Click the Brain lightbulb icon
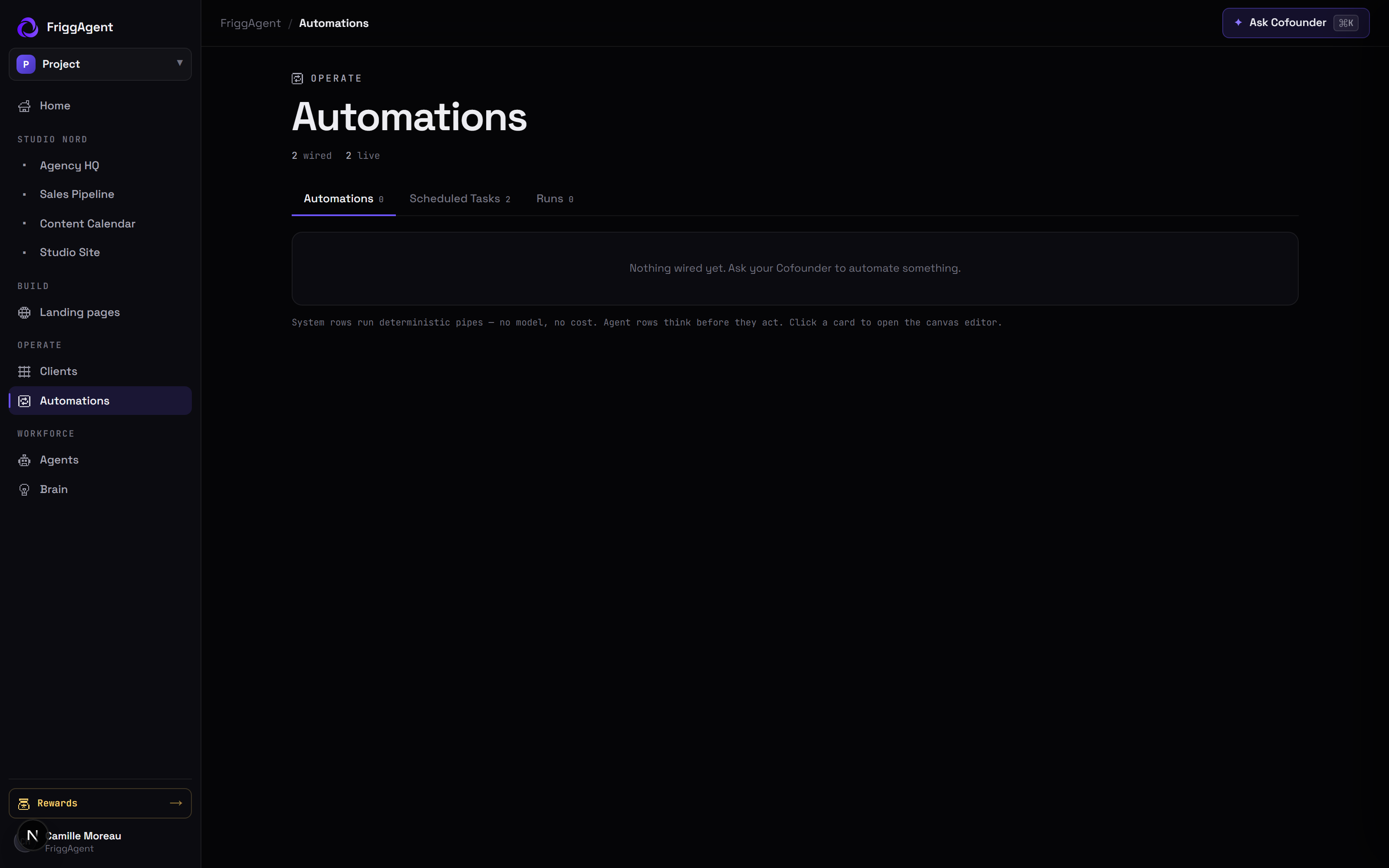The height and width of the screenshot is (868, 1389). pos(24,490)
